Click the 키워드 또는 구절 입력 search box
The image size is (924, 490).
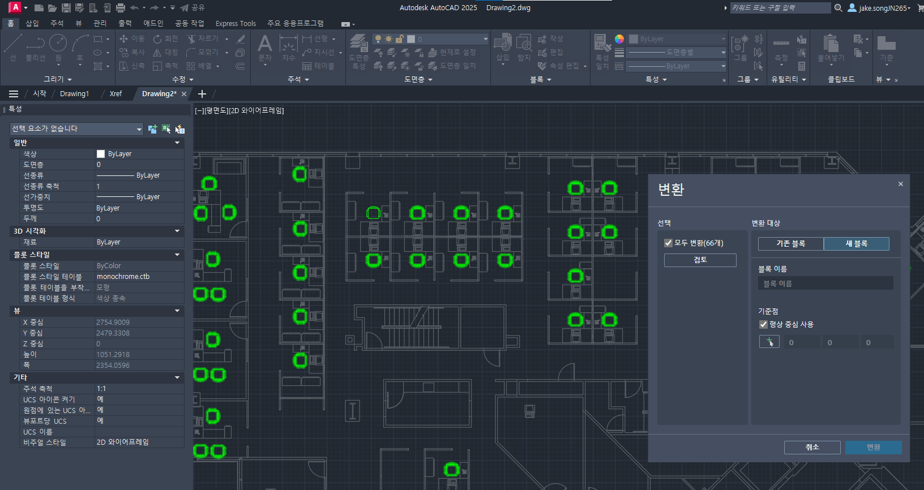tap(780, 8)
